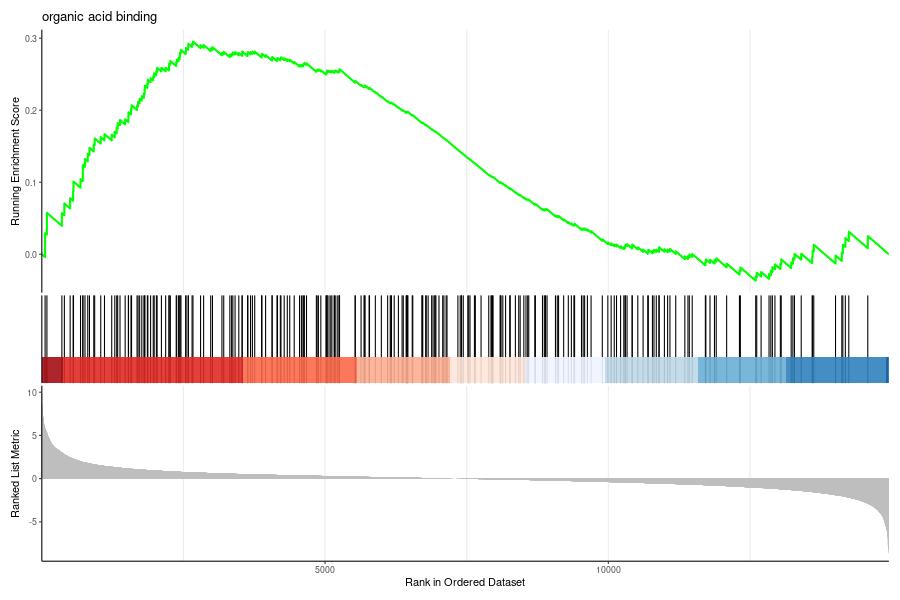Click the peak of the green enrichment curve
Screen dimensions: 900x600
coord(192,43)
